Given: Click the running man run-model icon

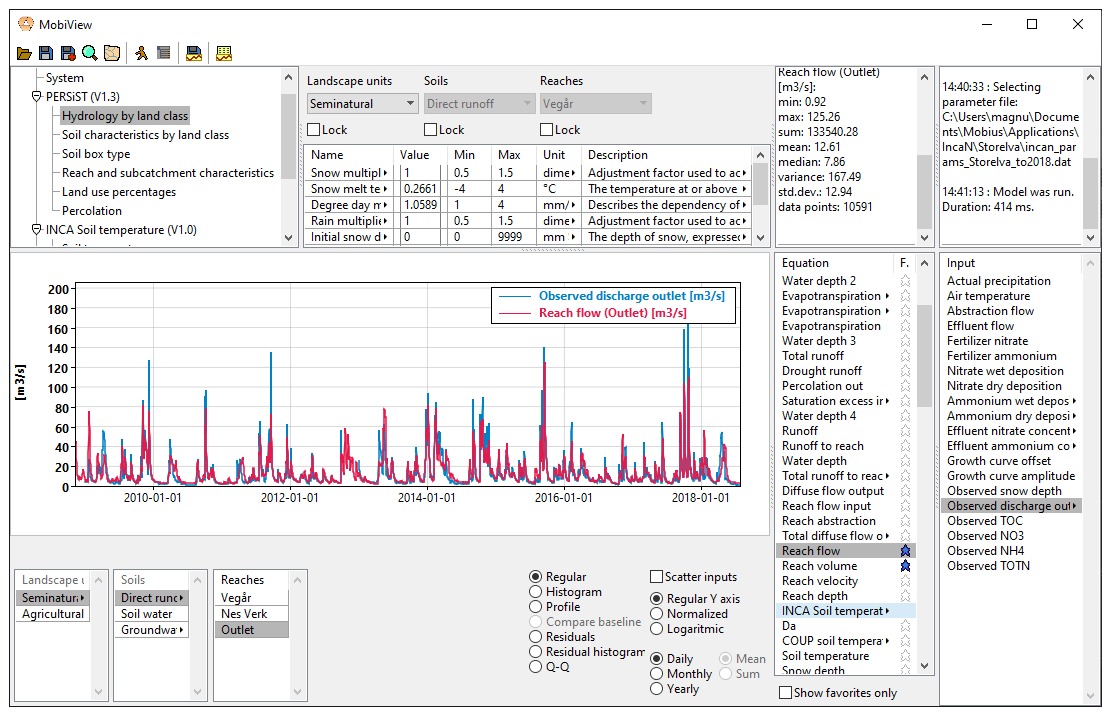Looking at the screenshot, I should pos(142,53).
